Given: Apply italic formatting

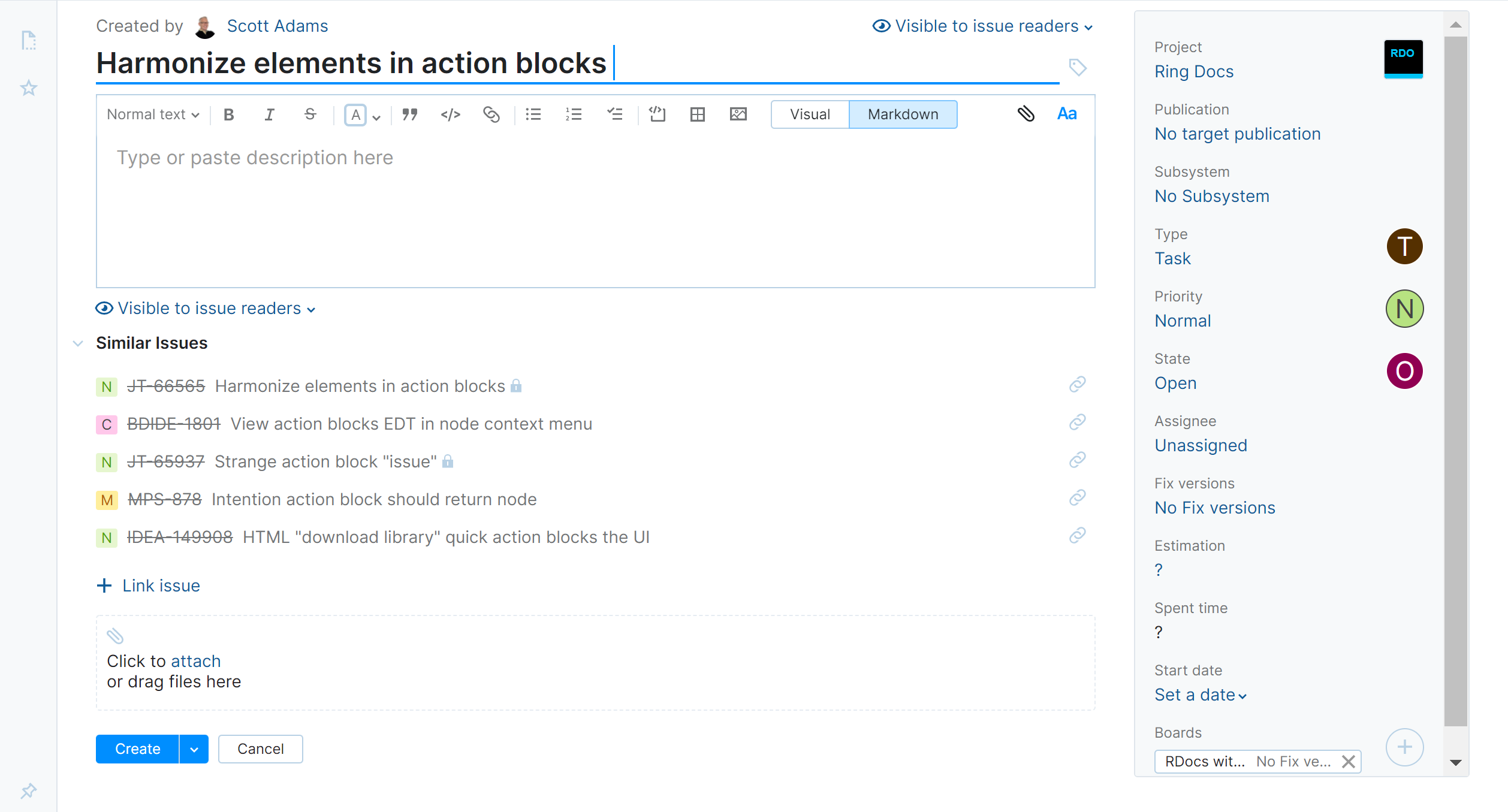Looking at the screenshot, I should 269,114.
